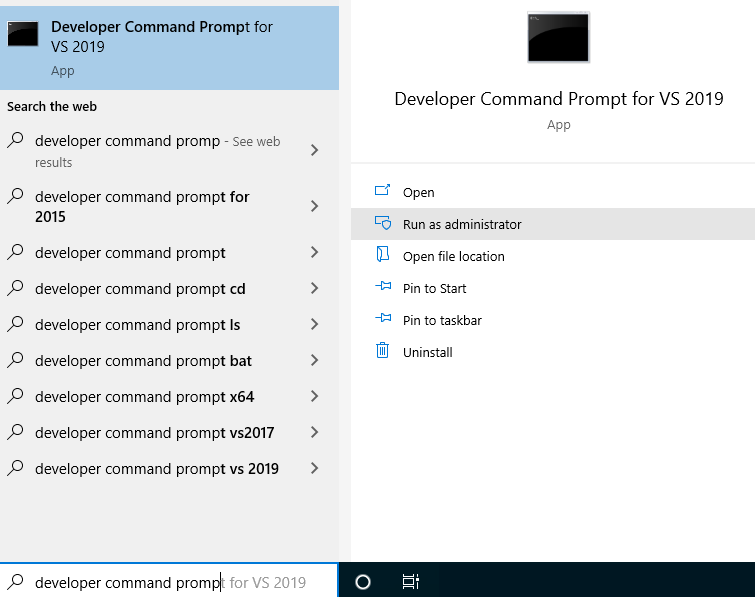Click the shield icon for Run as administrator
The width and height of the screenshot is (755, 597).
(x=383, y=223)
